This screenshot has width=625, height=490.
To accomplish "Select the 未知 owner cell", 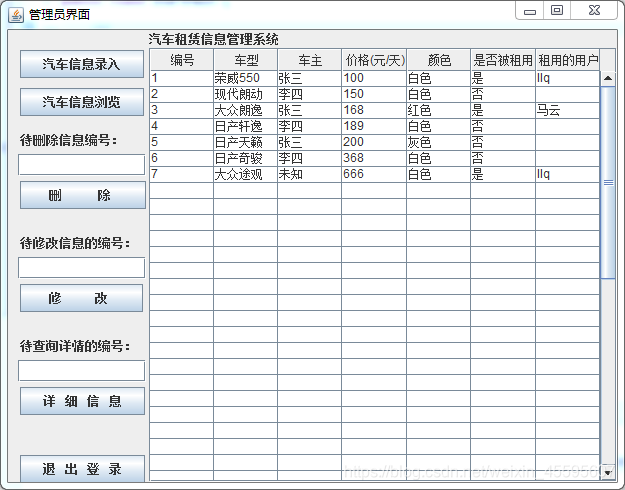I will [310, 174].
